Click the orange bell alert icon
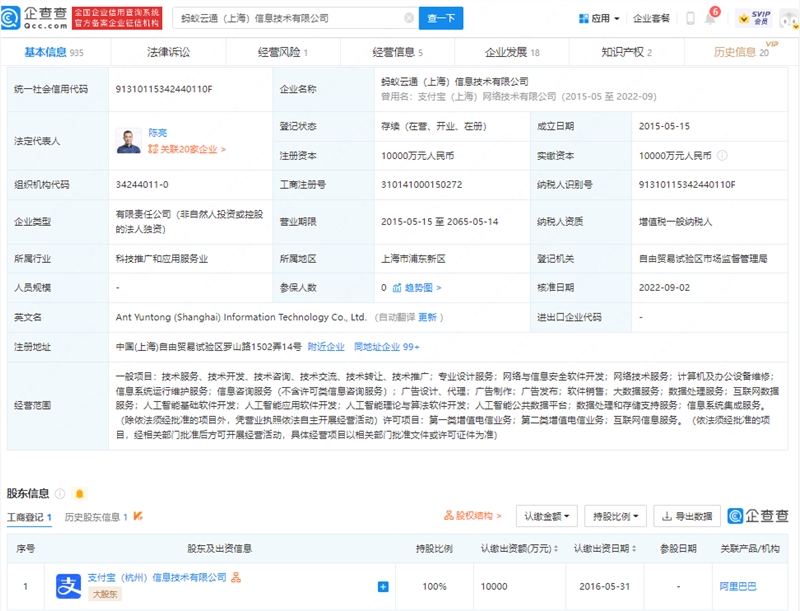Image resolution: width=800 pixels, height=611 pixels. [80, 493]
